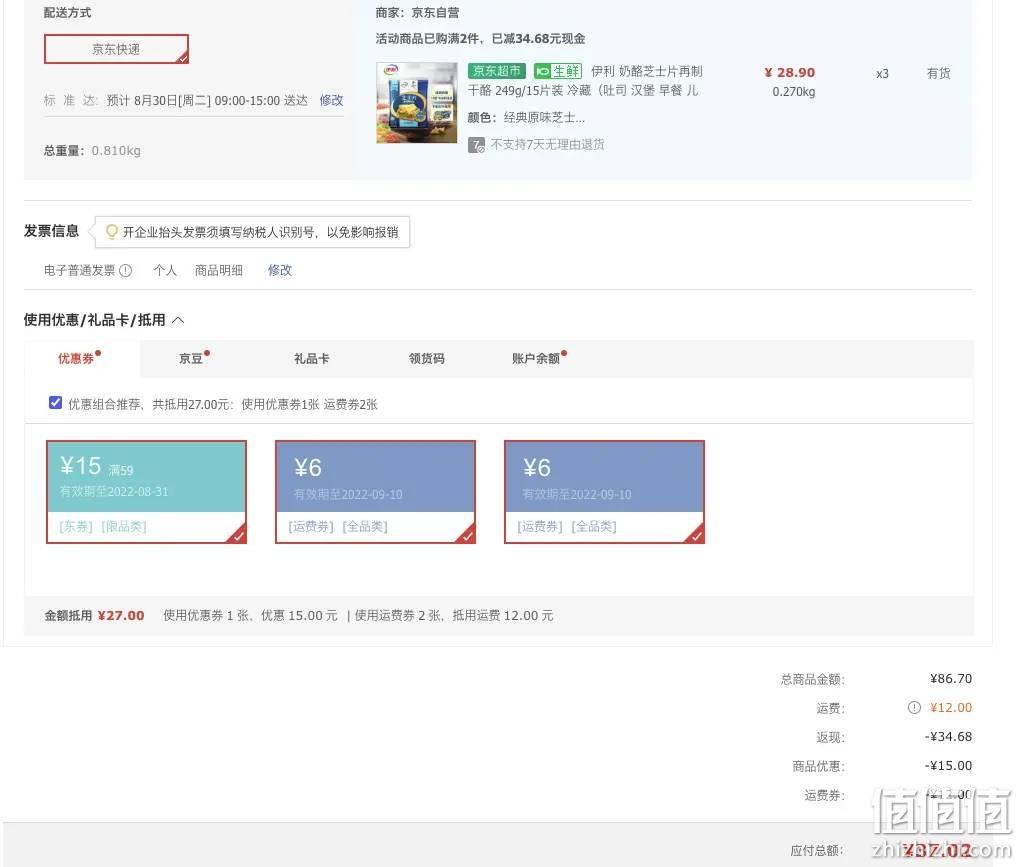
Task: Click the product price ¥ 28.90
Action: pyautogui.click(x=789, y=72)
